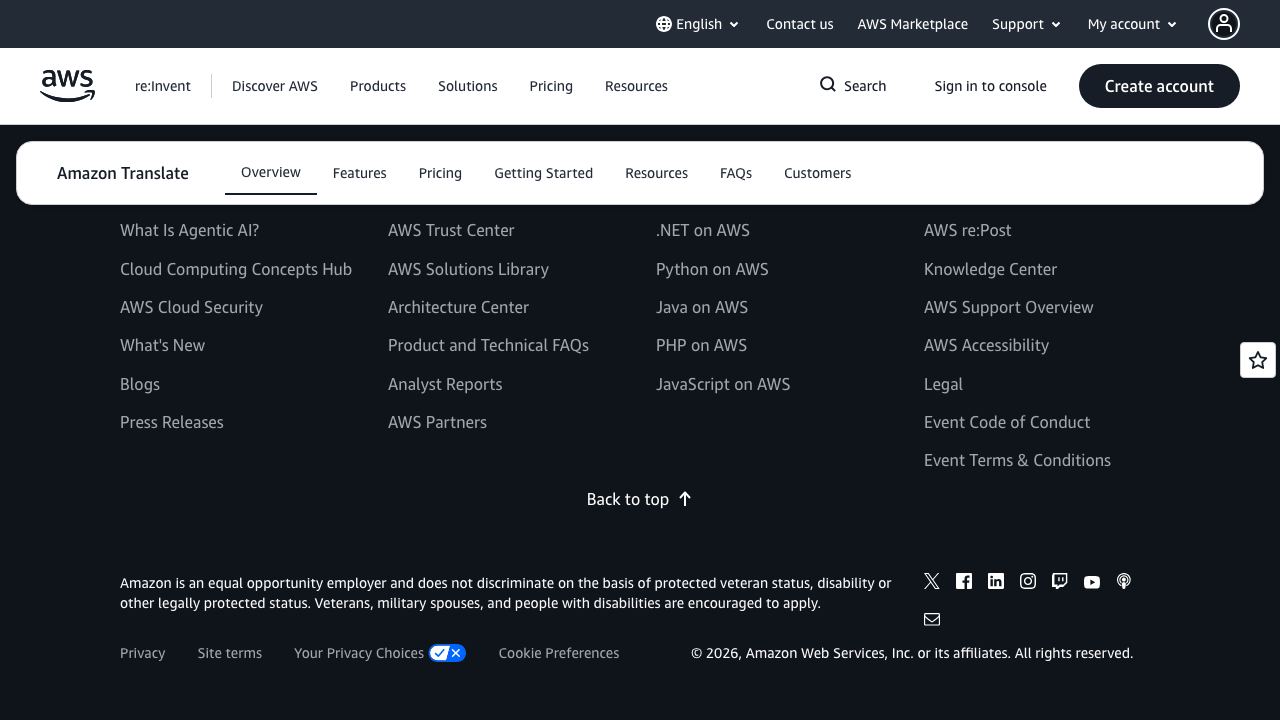
Task: Open What's New link
Action: (162, 345)
